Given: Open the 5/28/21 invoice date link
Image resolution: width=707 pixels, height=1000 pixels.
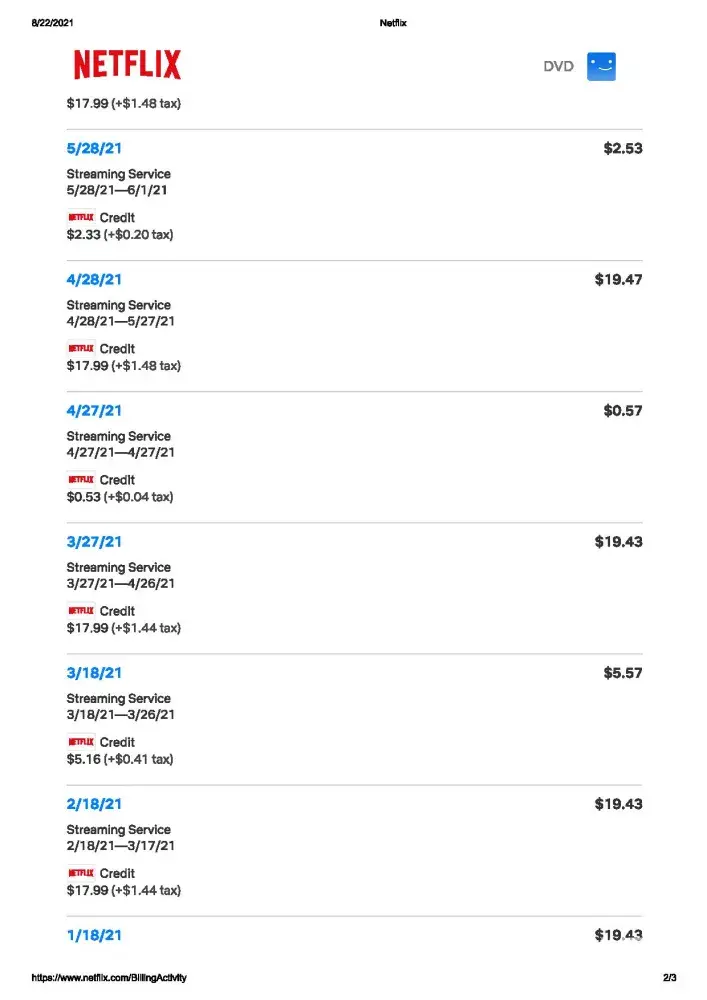Looking at the screenshot, I should pyautogui.click(x=94, y=149).
